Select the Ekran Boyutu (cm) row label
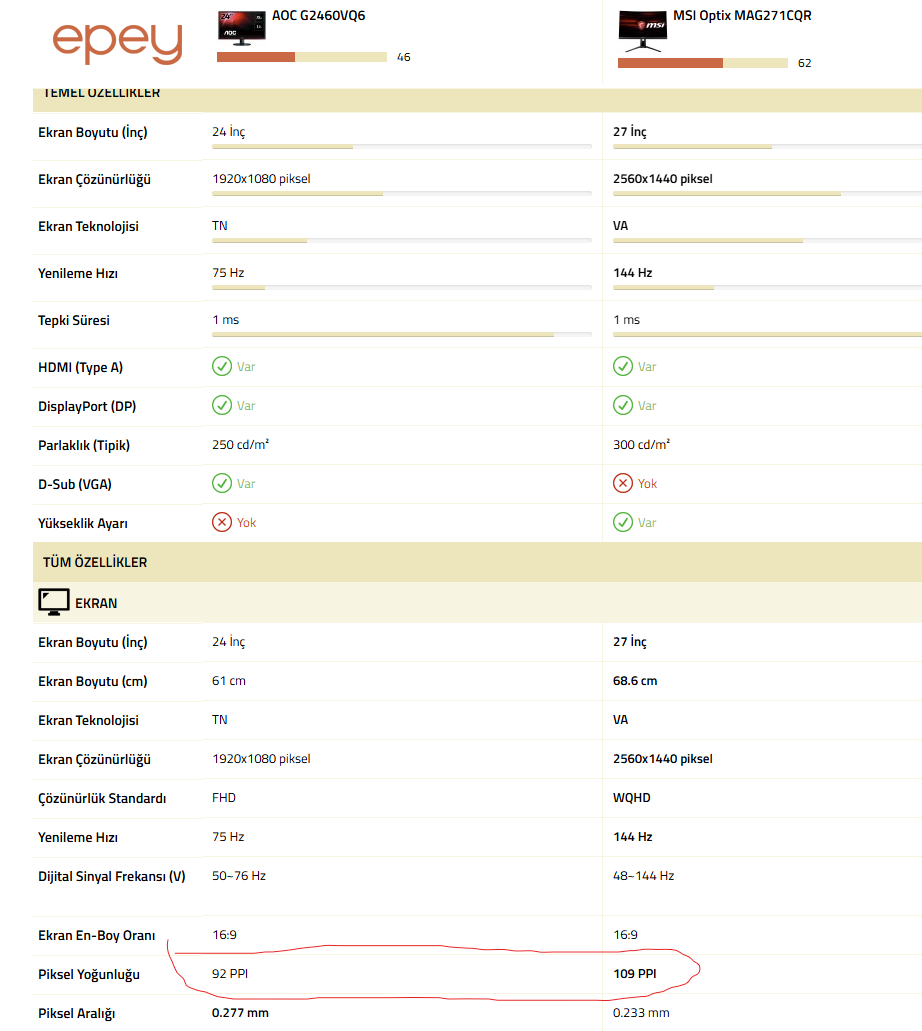The height and width of the screenshot is (1031, 922). (93, 681)
